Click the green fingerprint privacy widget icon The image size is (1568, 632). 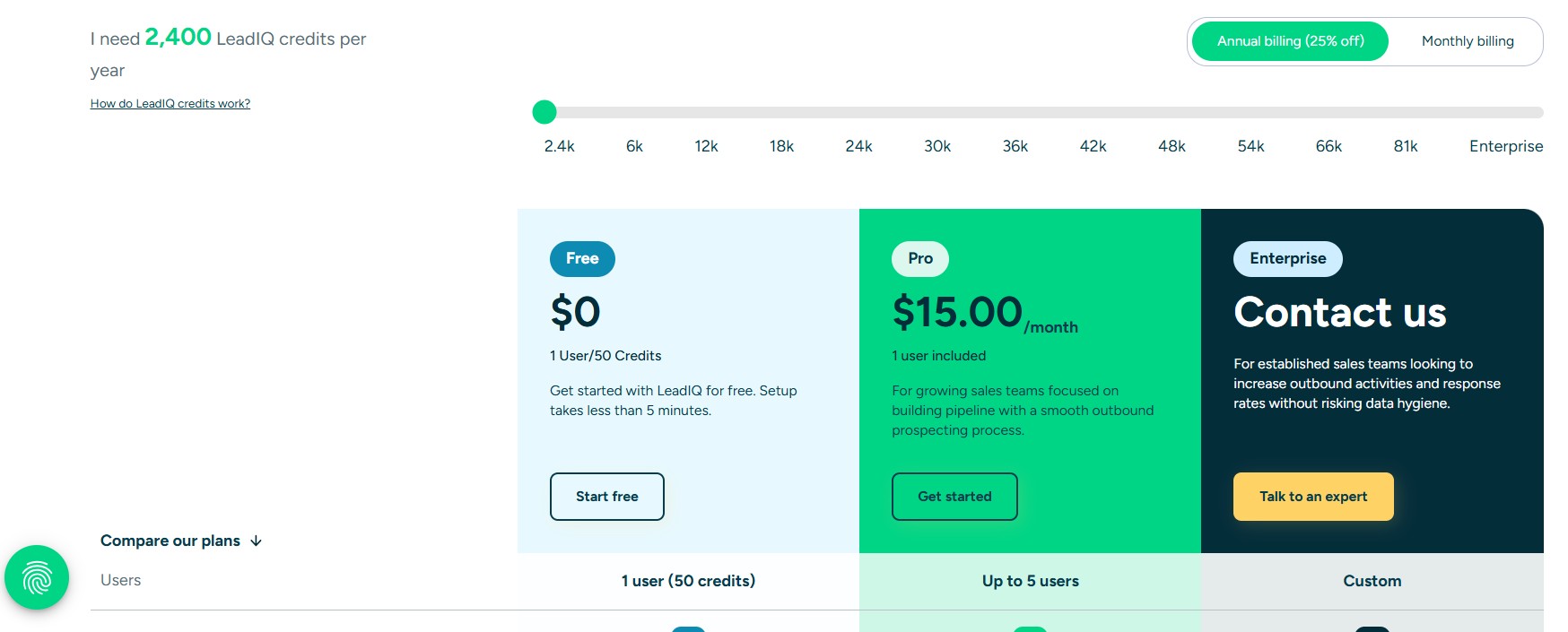point(36,577)
